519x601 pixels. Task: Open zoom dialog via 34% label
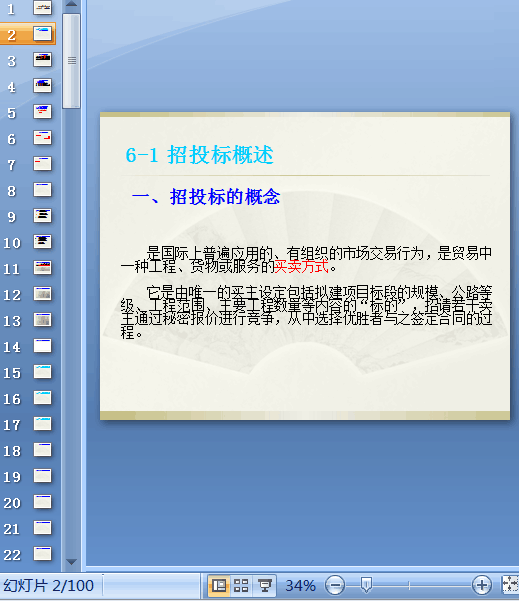point(301,585)
